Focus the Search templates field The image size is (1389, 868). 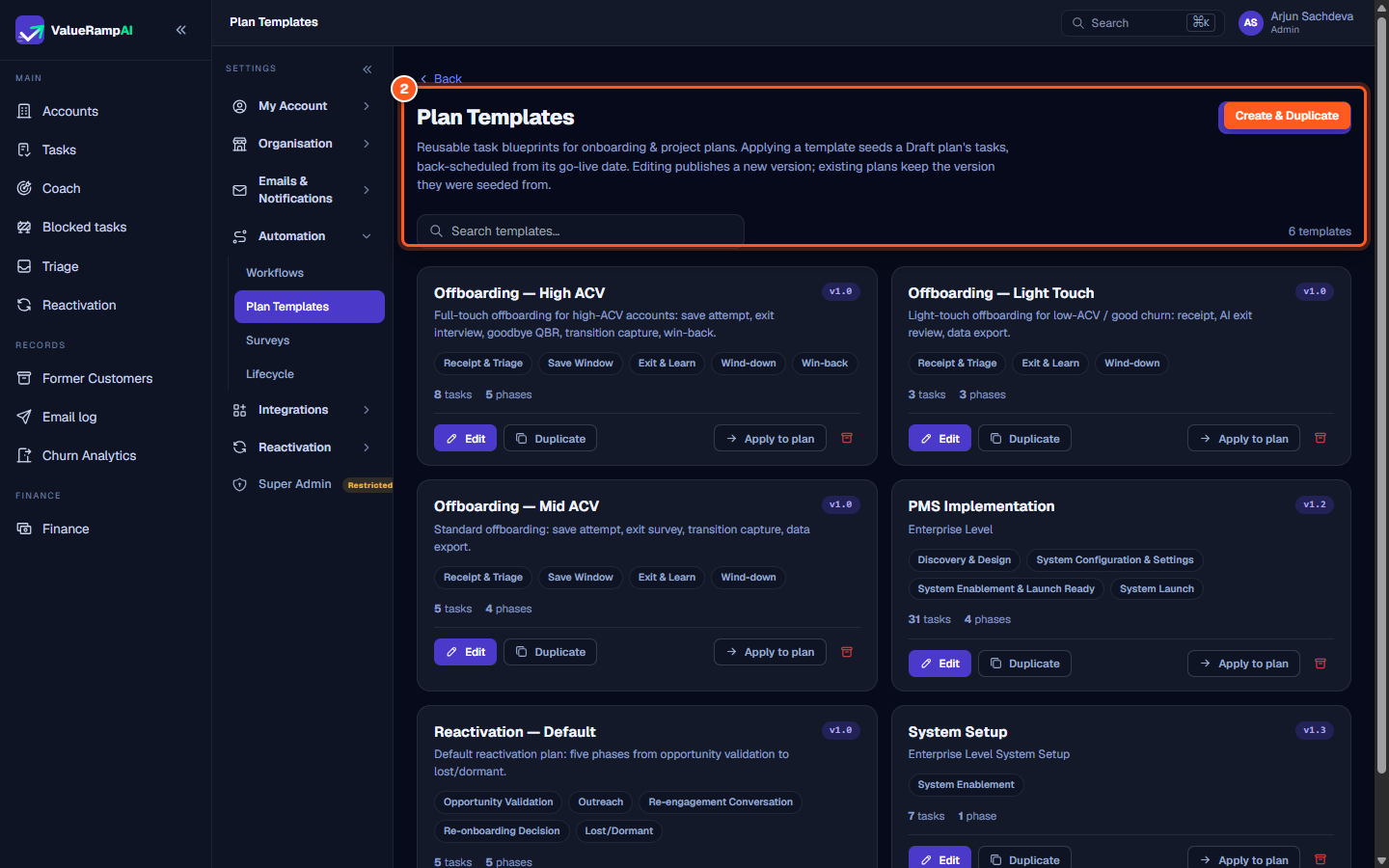click(581, 231)
